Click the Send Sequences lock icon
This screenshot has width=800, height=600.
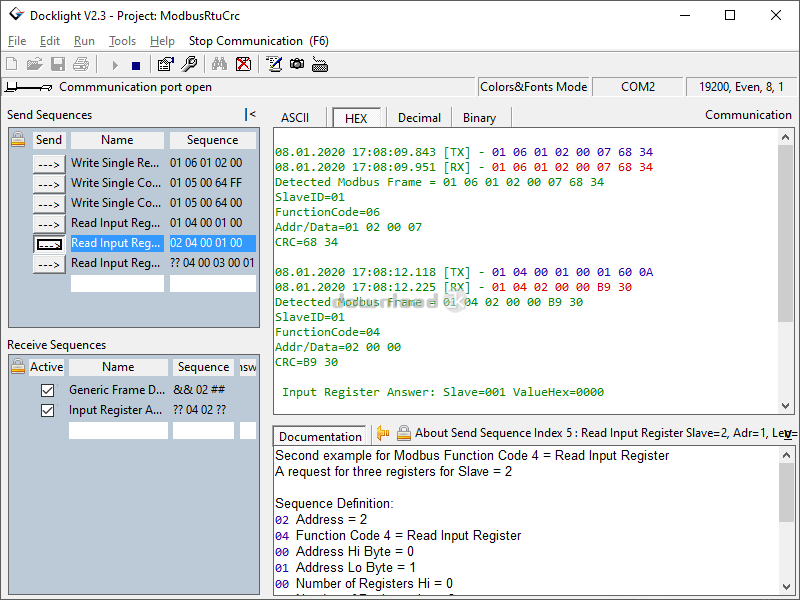[x=18, y=139]
